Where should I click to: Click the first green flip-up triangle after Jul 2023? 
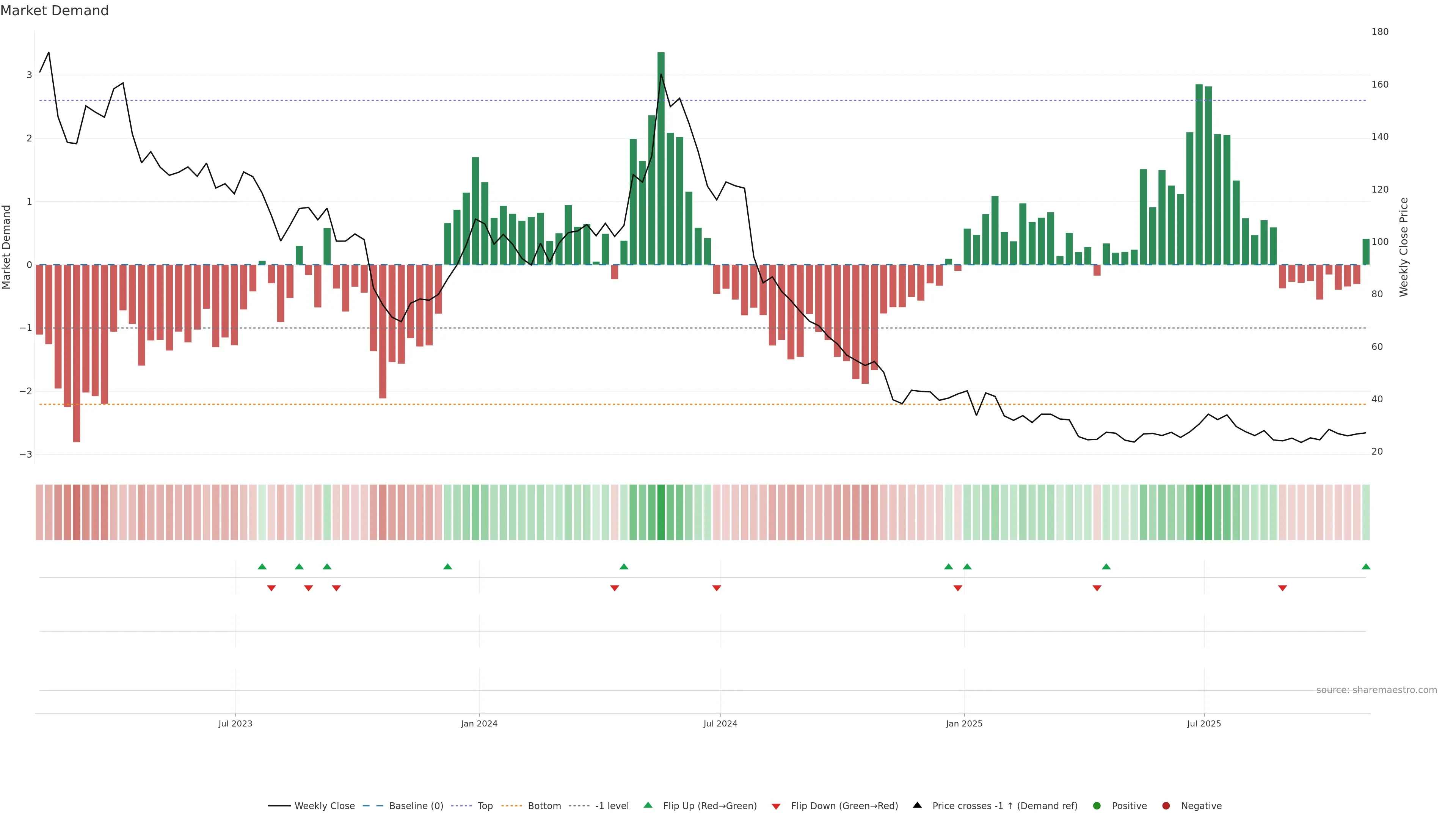(262, 566)
